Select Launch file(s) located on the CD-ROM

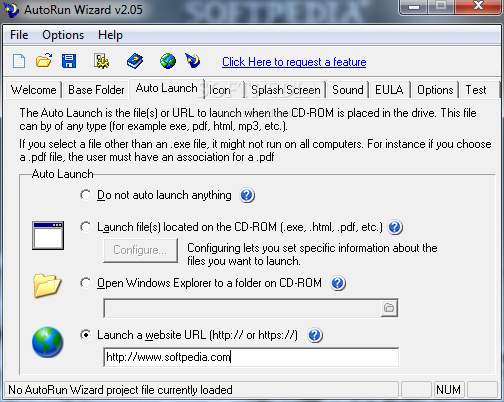(x=85, y=227)
